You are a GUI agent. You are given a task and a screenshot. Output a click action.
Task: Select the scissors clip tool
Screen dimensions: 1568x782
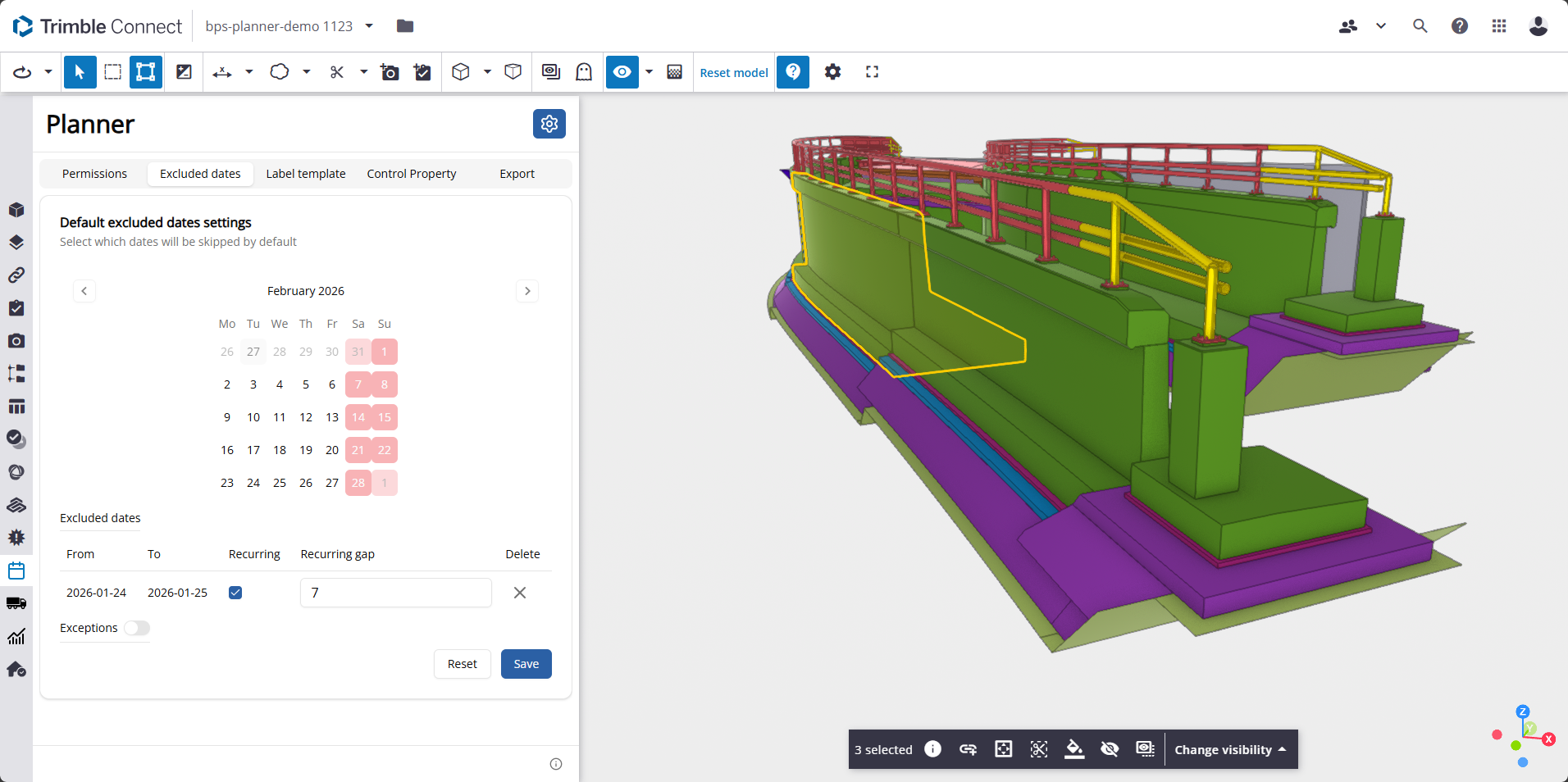coord(336,72)
